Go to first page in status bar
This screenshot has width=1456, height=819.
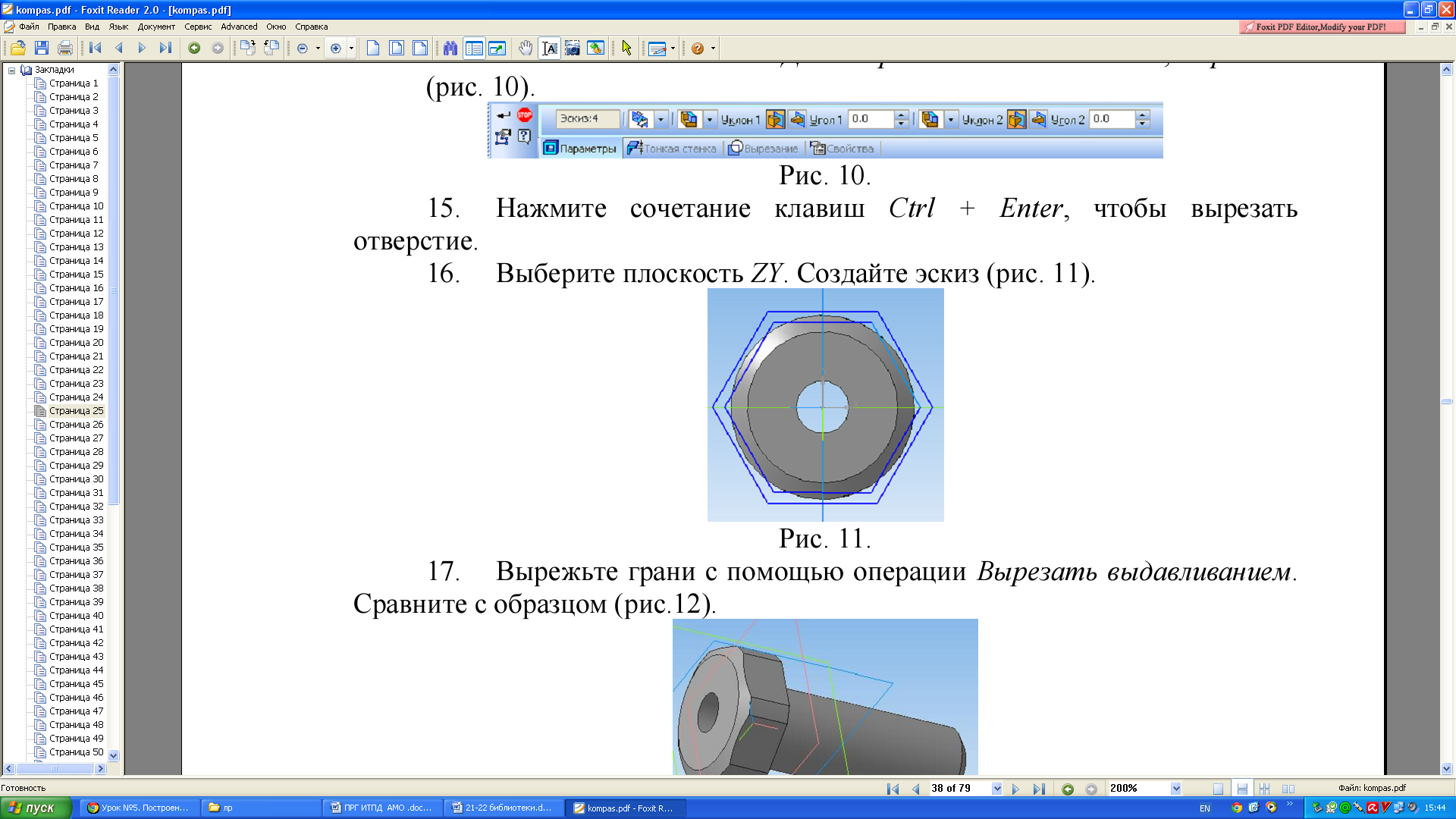point(893,789)
